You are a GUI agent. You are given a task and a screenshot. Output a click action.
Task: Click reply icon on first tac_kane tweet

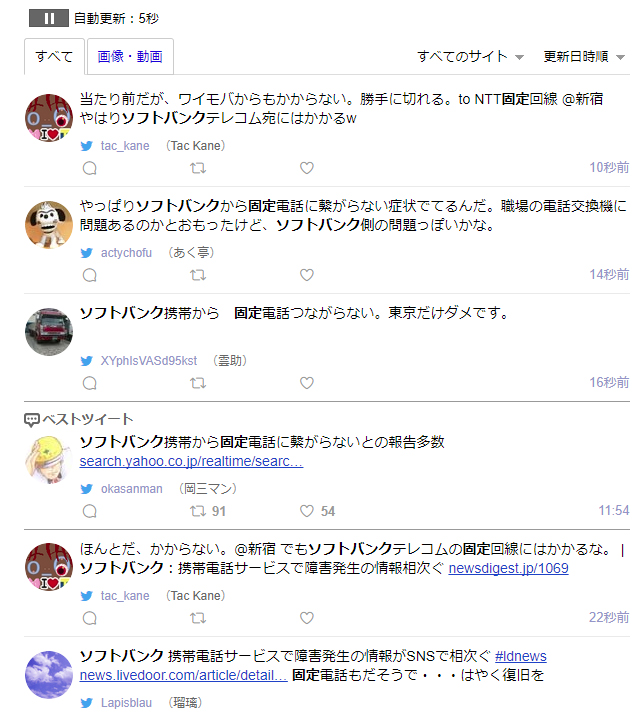tap(90, 168)
